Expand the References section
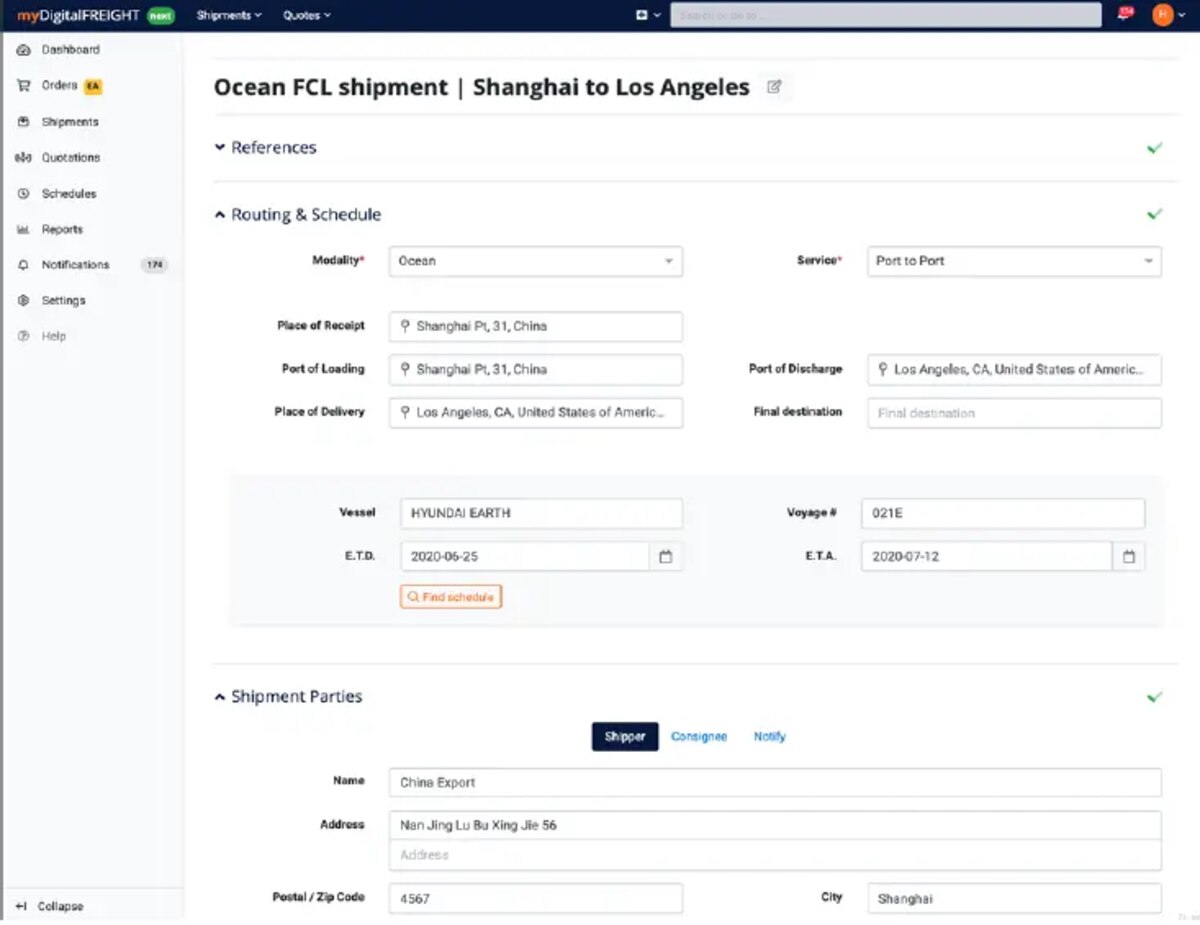1200x925 pixels. tap(266, 148)
